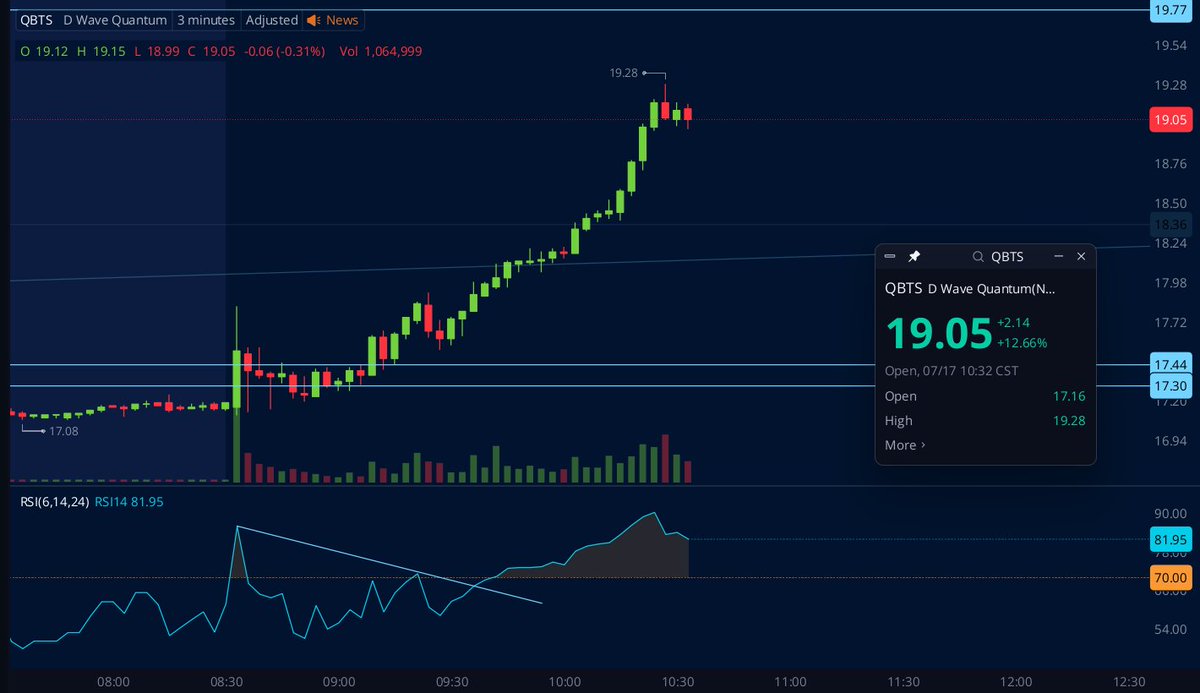The height and width of the screenshot is (693, 1200).
Task: Click D Wave Quantum name in chart header
Action: 114,20
